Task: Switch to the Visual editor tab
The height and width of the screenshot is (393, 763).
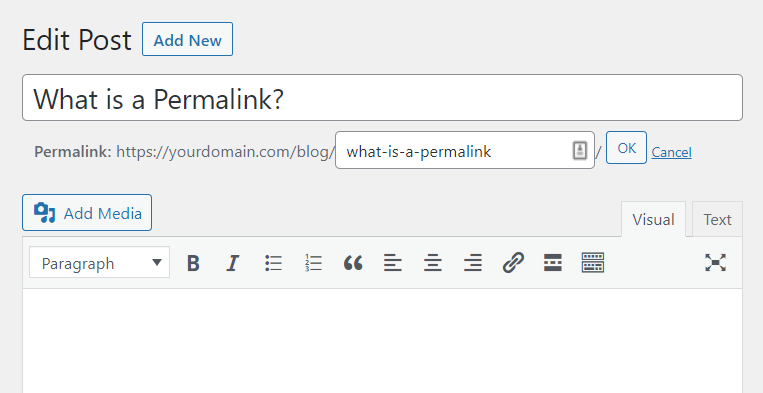Action: [x=654, y=219]
